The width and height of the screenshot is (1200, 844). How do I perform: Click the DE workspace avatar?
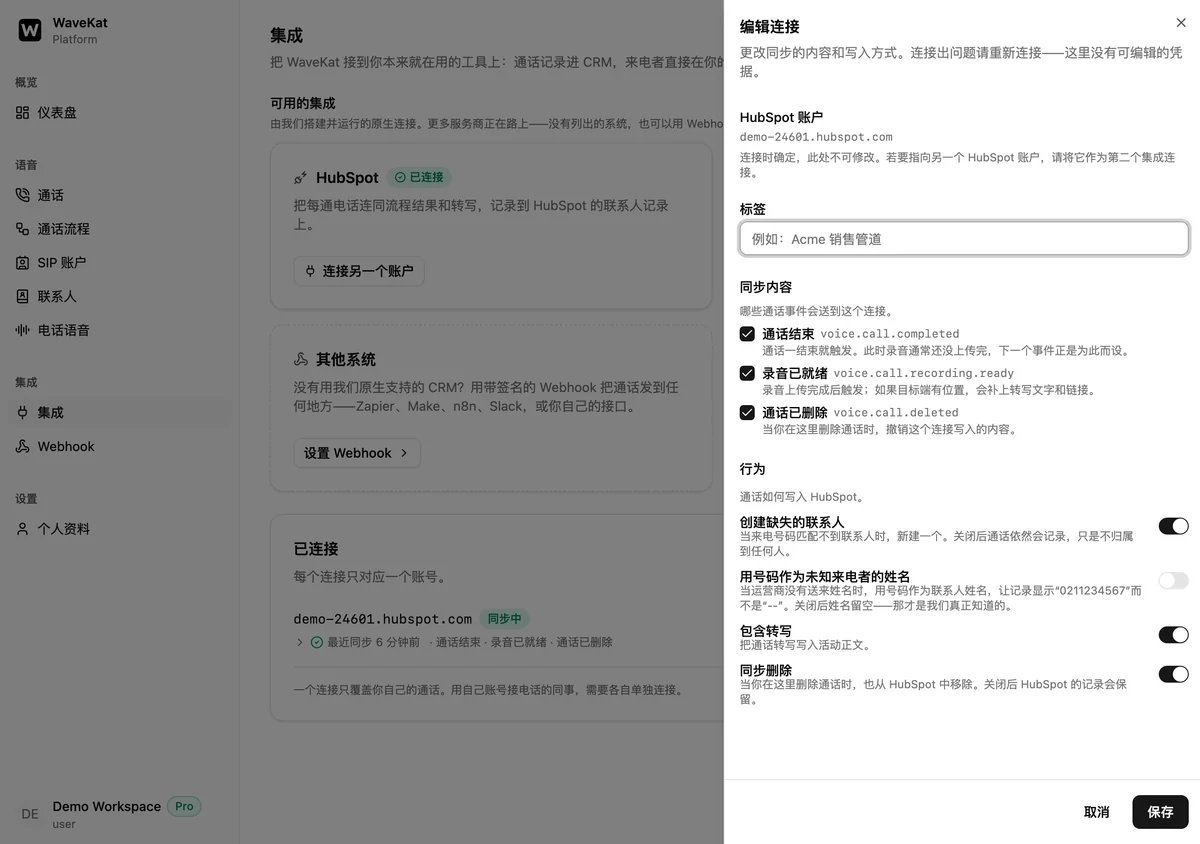[30, 814]
